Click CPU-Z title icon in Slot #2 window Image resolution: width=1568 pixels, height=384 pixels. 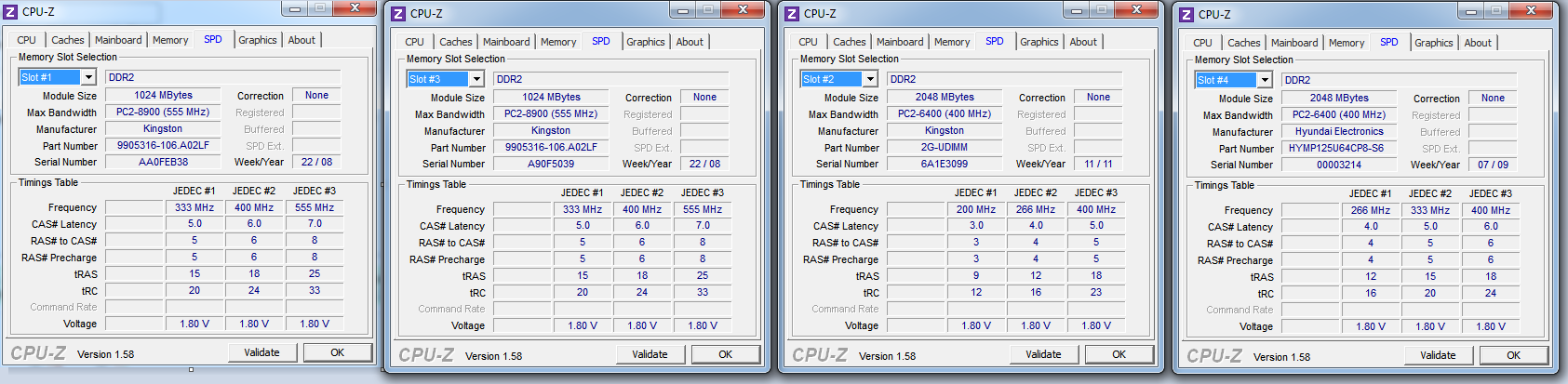tap(792, 14)
